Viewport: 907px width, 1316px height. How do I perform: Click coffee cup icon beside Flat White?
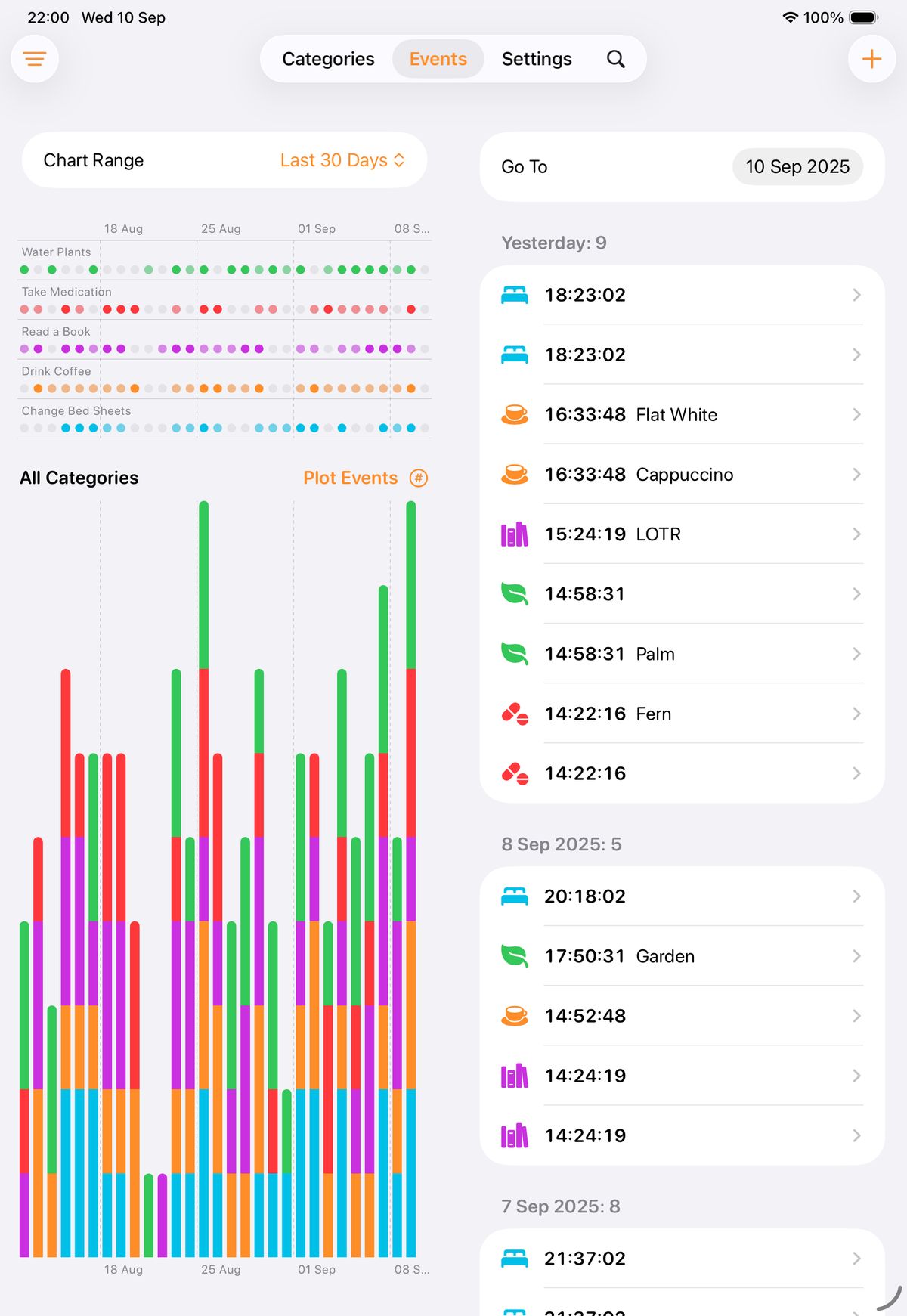point(515,414)
